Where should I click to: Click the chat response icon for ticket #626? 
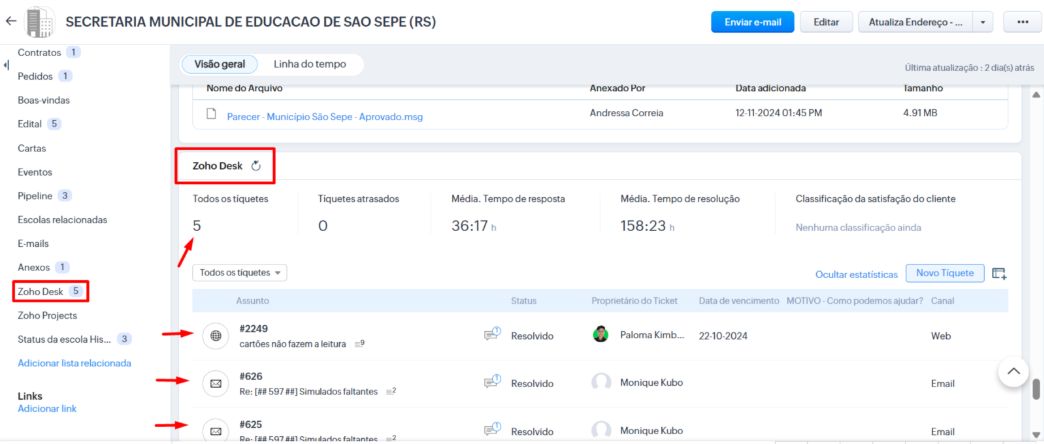tap(492, 381)
